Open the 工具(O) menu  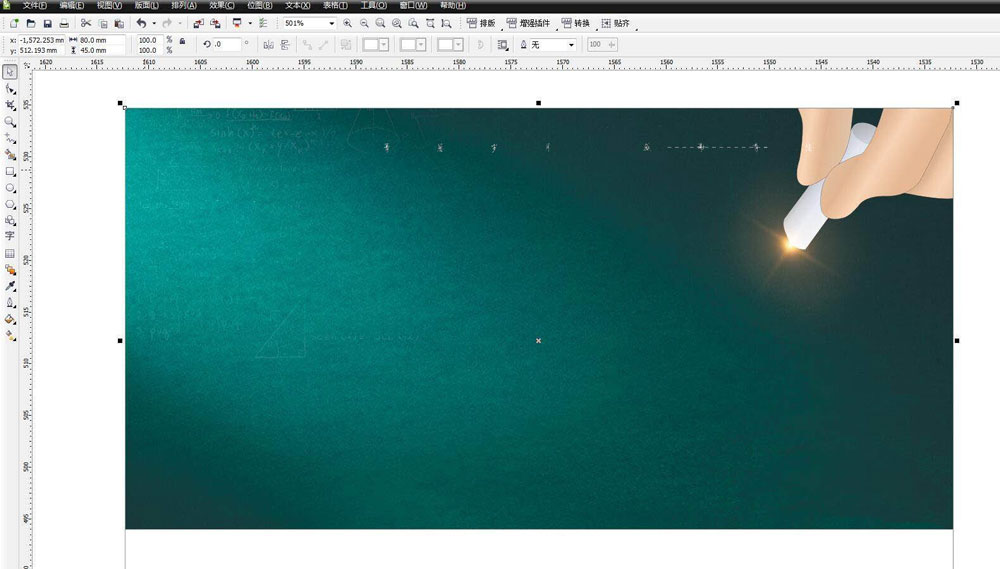(373, 5)
